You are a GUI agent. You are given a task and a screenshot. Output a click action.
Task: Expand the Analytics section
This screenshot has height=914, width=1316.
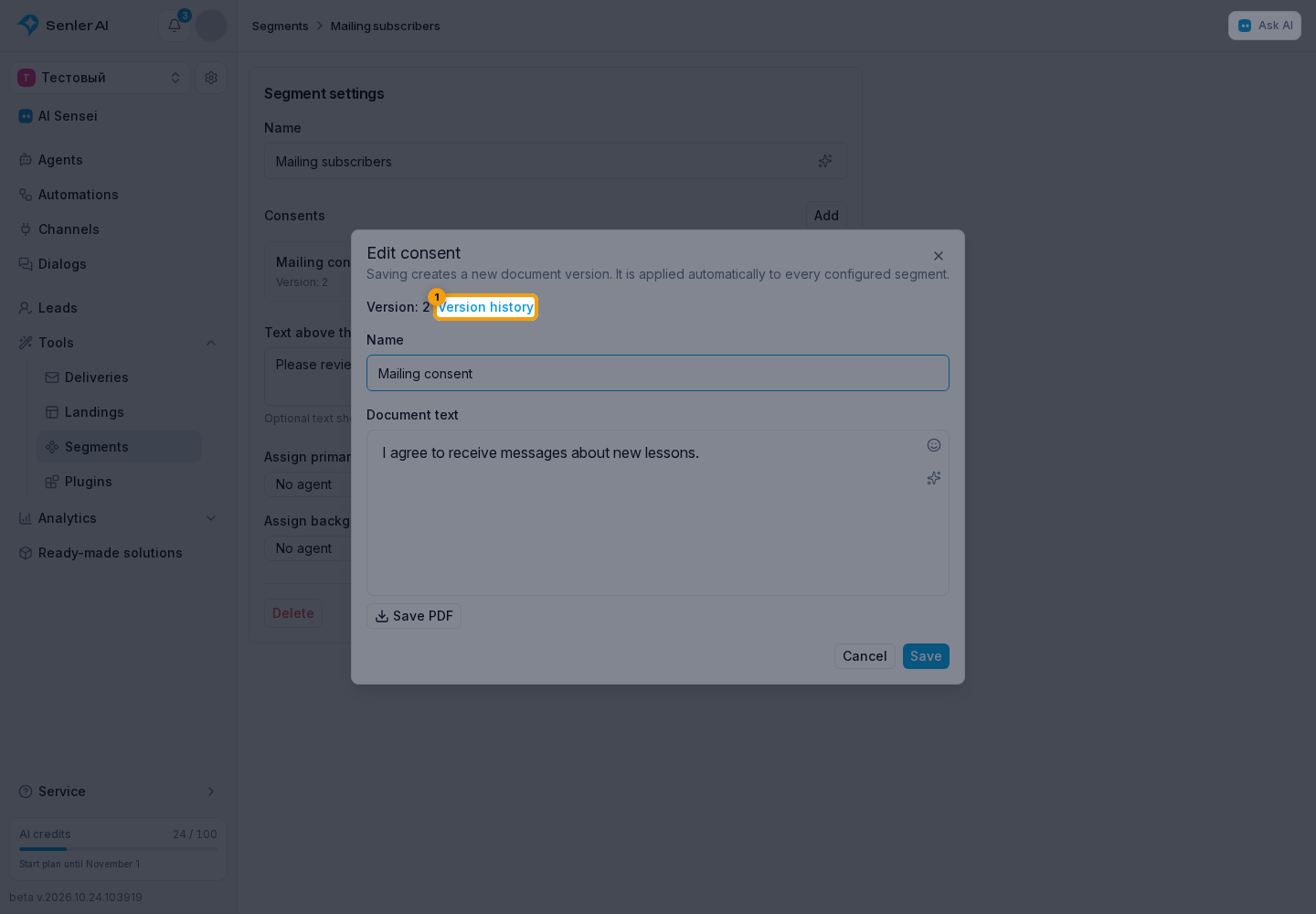click(211, 518)
